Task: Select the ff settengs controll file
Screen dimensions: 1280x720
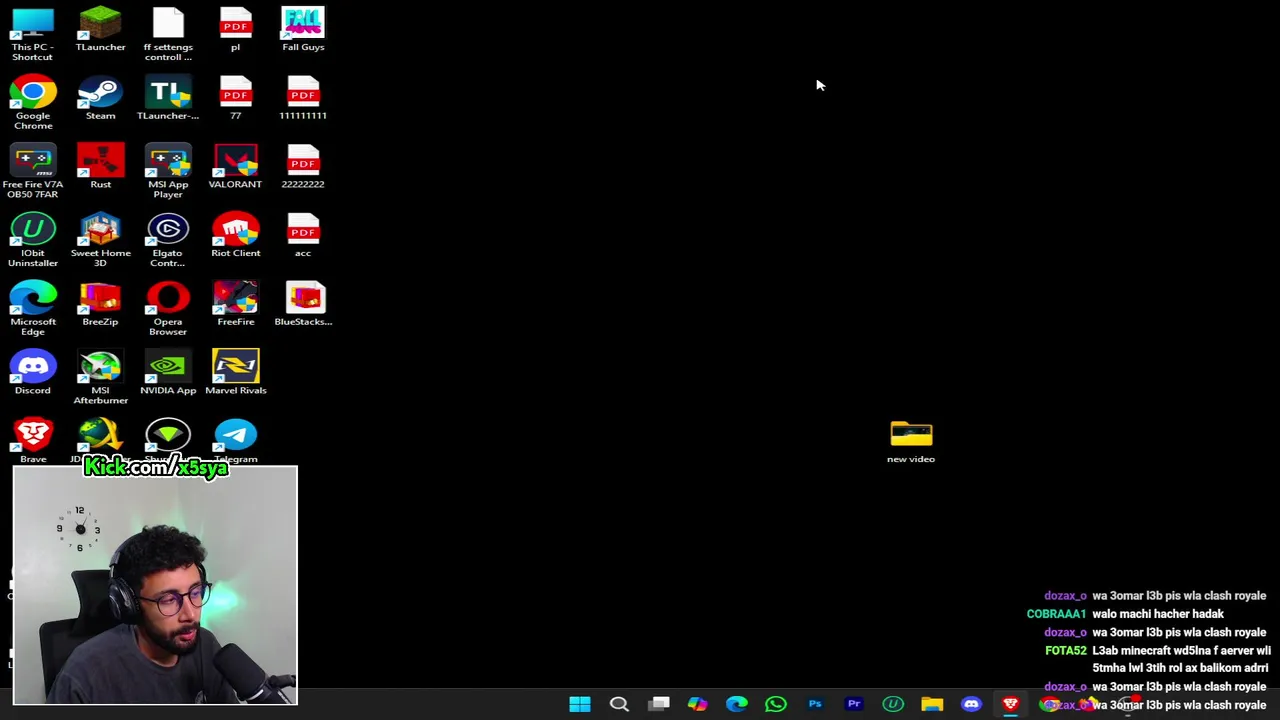Action: (168, 34)
